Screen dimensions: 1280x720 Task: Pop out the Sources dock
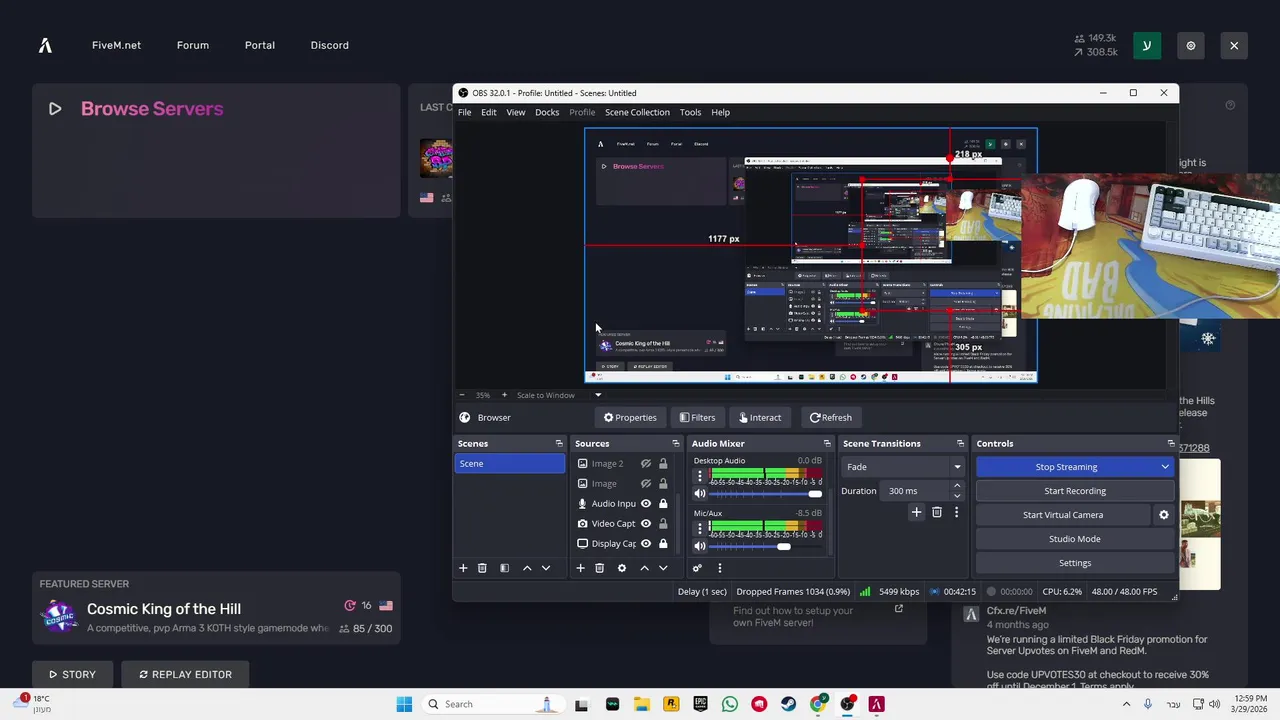point(675,443)
